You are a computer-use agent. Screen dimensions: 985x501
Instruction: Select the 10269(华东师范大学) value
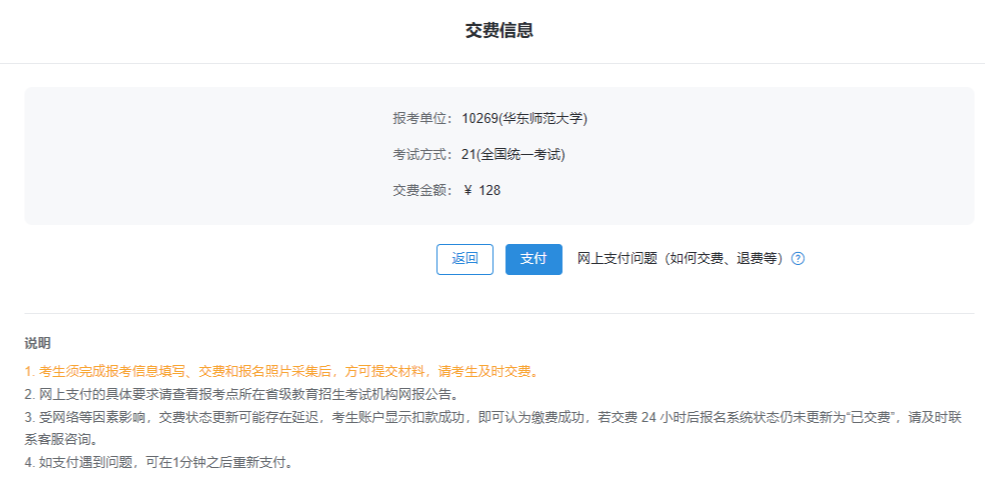(525, 119)
